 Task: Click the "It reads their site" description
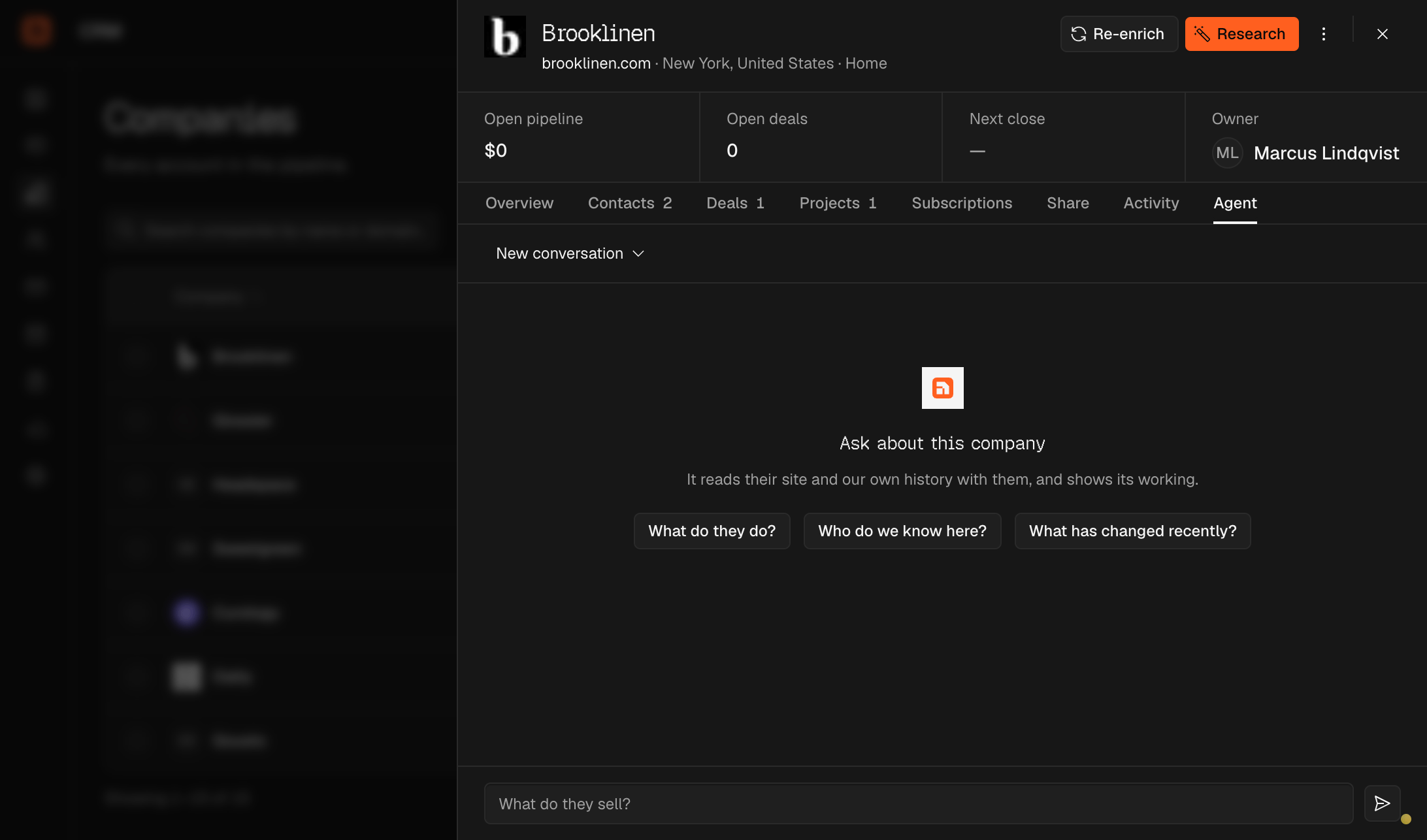tap(942, 479)
